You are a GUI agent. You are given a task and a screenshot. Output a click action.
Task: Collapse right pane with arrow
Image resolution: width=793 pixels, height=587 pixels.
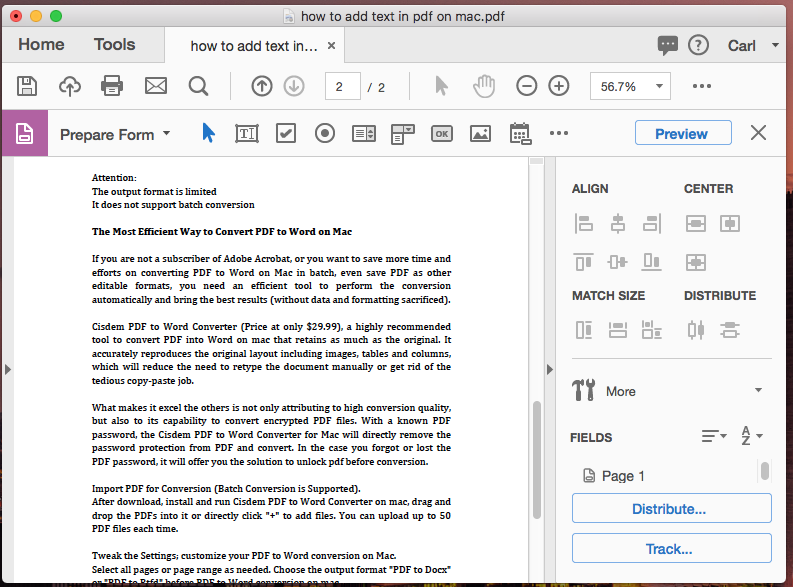click(x=550, y=370)
